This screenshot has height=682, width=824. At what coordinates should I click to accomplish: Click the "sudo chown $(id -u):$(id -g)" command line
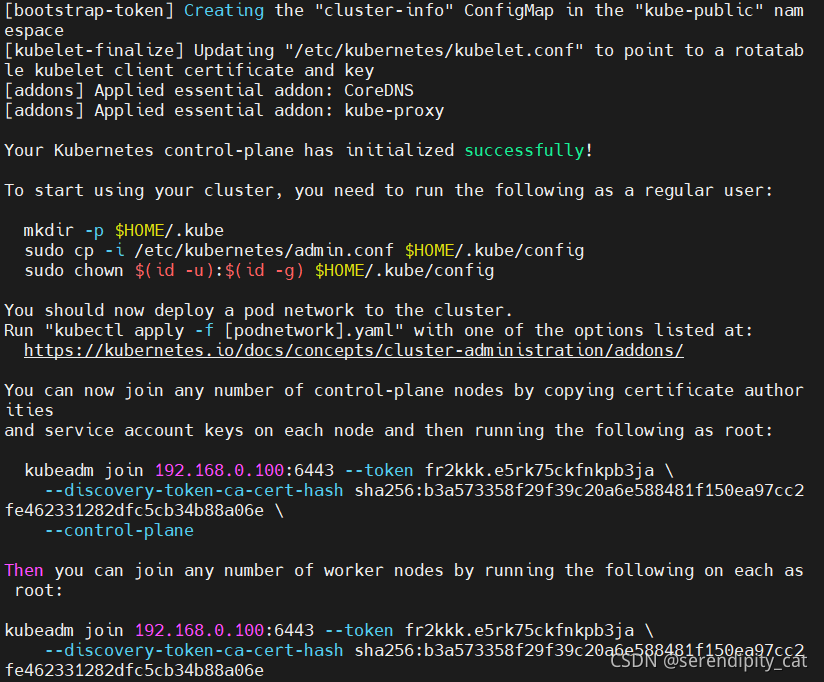pyautogui.click(x=259, y=271)
